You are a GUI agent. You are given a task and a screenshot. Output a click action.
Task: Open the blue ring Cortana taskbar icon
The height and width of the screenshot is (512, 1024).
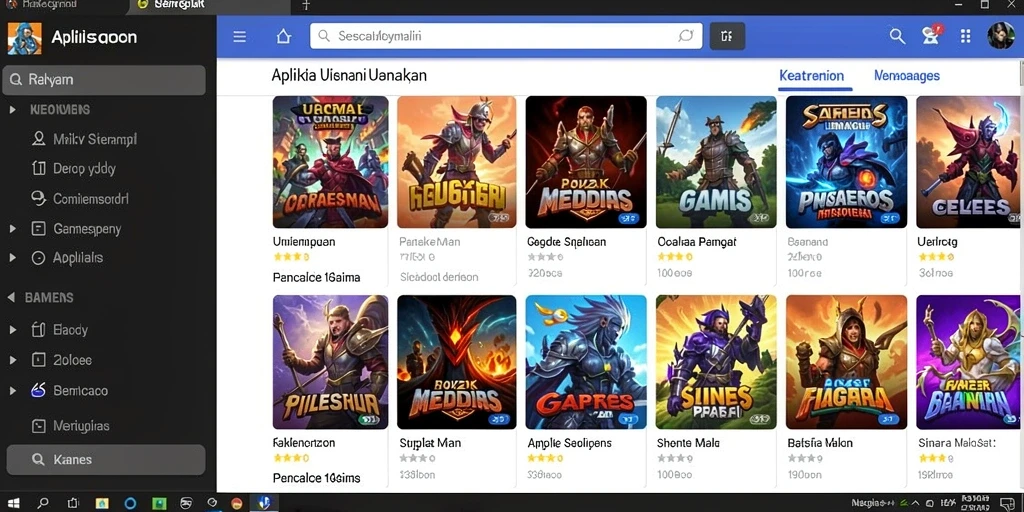click(x=131, y=504)
